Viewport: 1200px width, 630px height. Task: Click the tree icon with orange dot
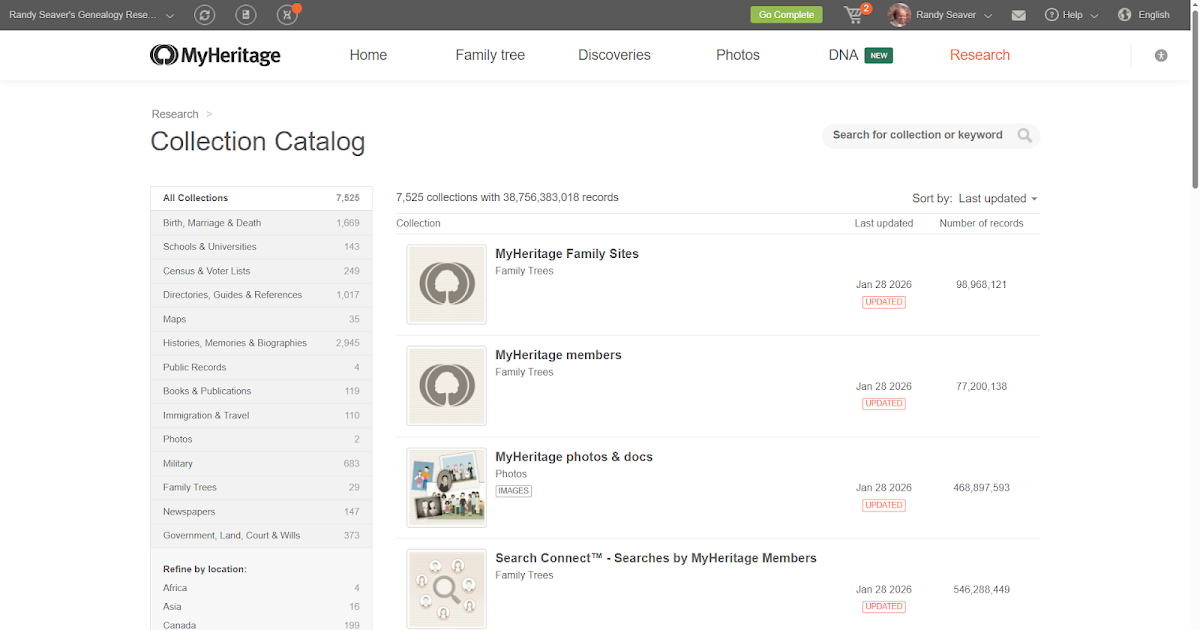(x=288, y=15)
